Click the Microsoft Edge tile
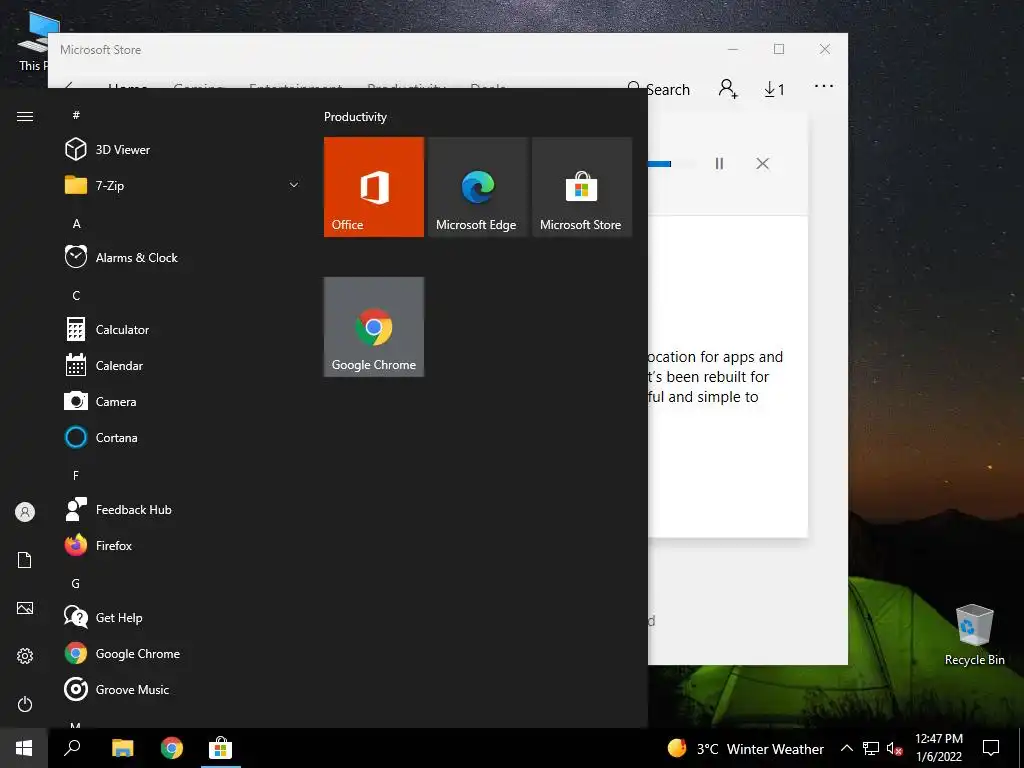Image resolution: width=1024 pixels, height=768 pixels. [x=478, y=187]
